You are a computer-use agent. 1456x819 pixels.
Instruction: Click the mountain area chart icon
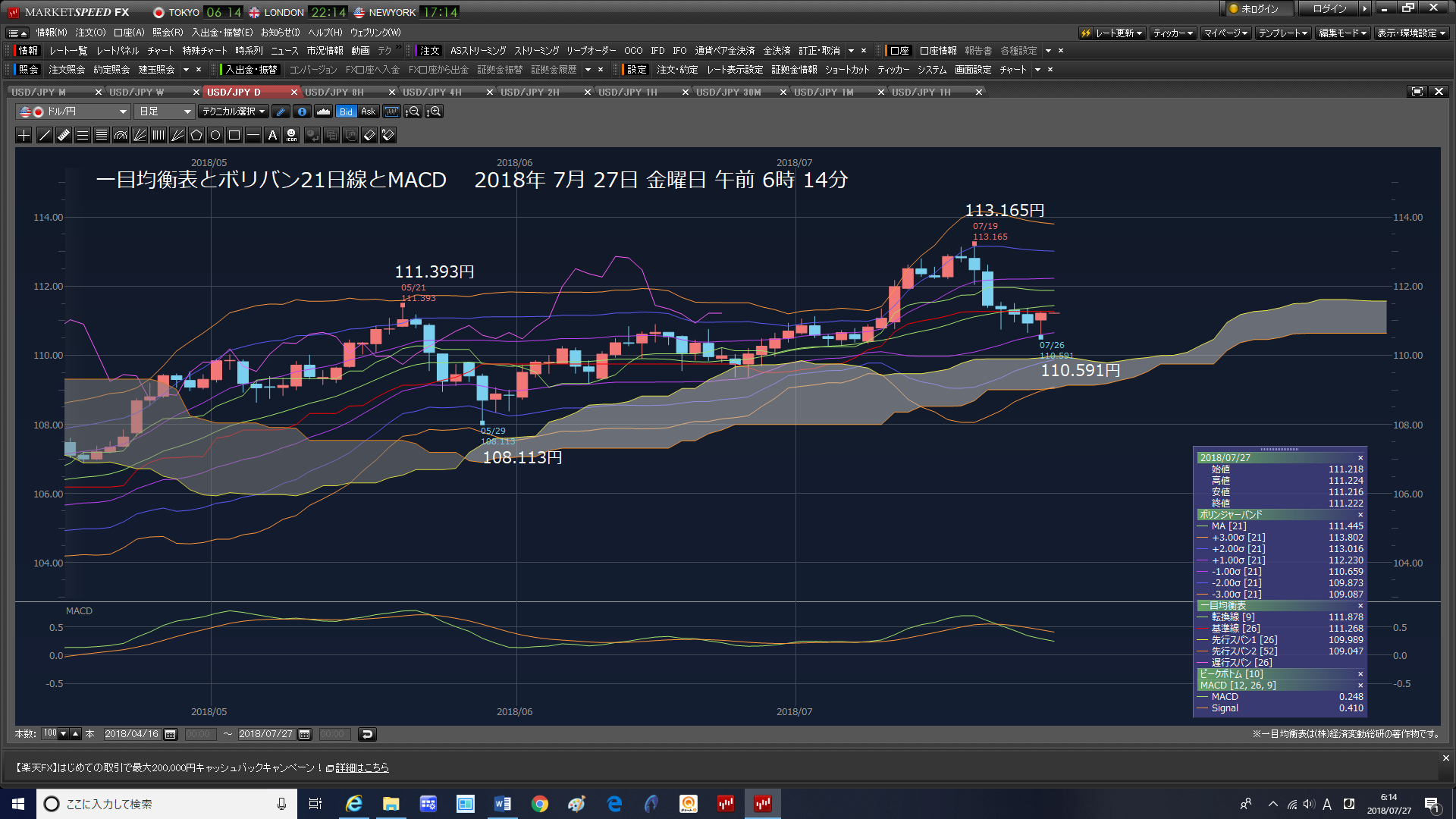323,111
